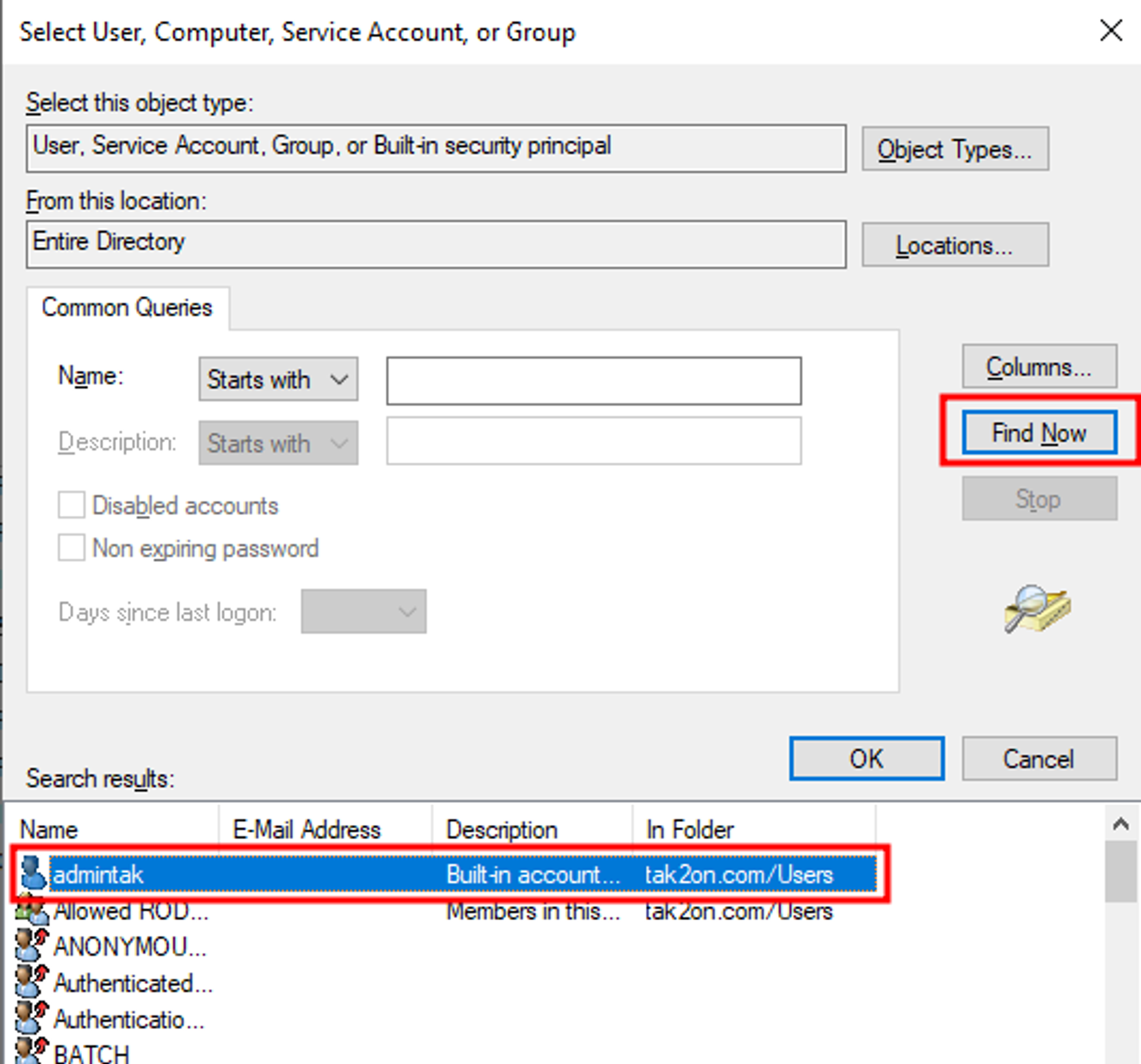Click the Allowed RODC group icon
The width and height of the screenshot is (1141, 1064).
pyautogui.click(x=31, y=911)
